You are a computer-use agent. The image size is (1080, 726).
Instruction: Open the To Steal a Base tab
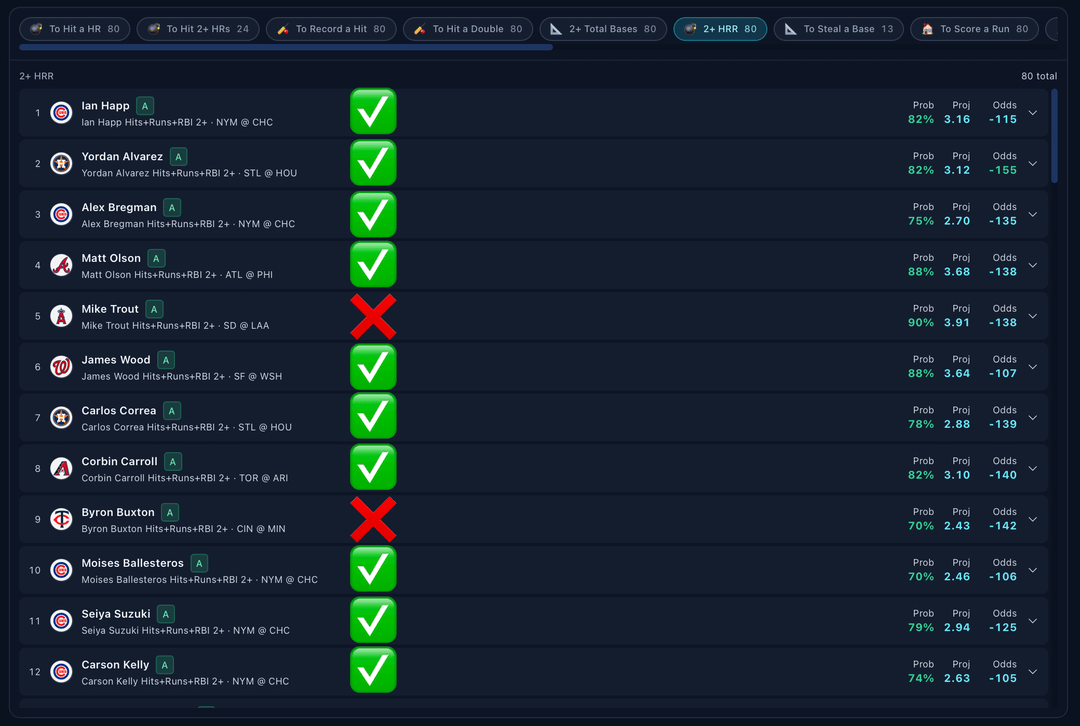838,29
